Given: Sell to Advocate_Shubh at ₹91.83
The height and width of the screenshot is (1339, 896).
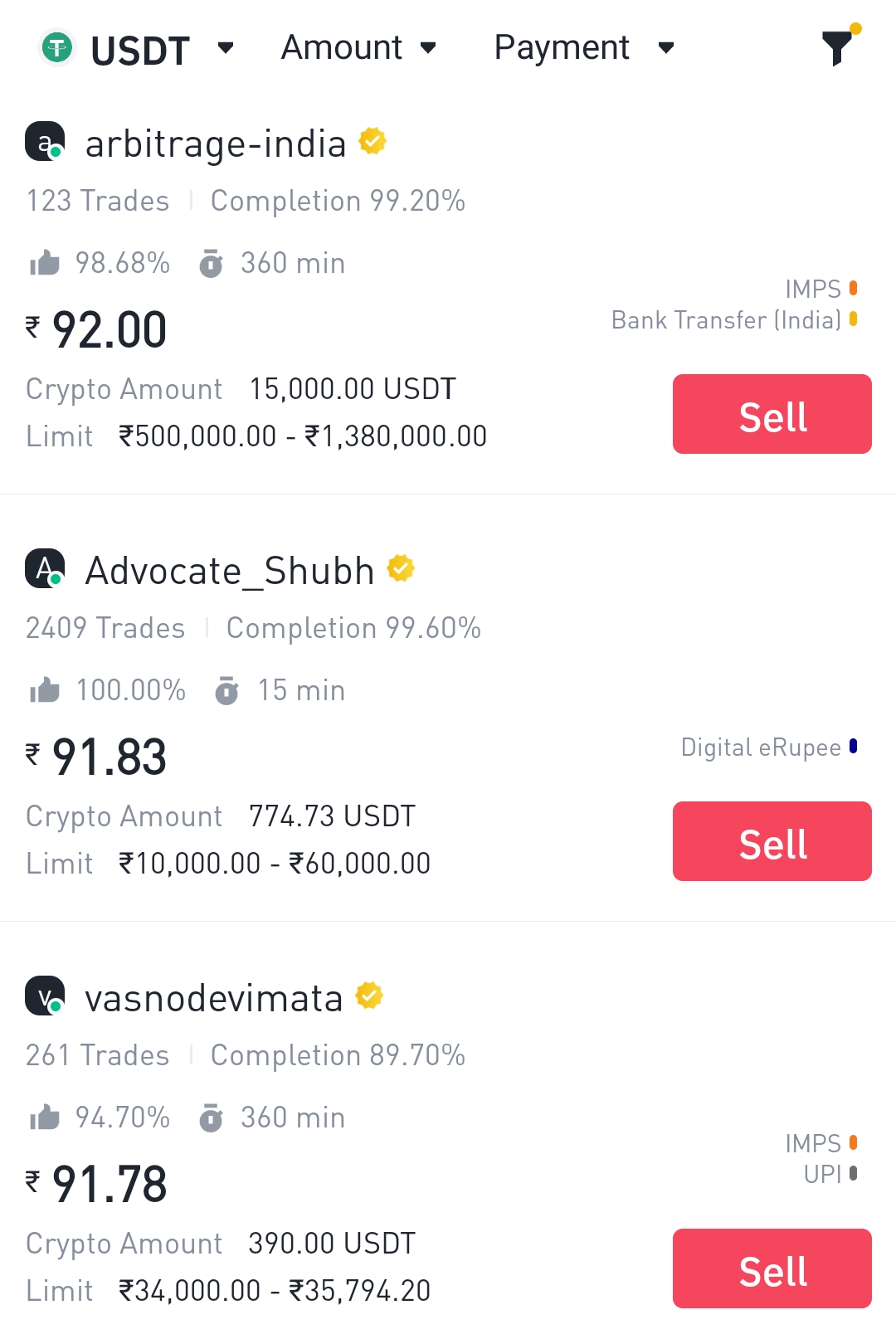Looking at the screenshot, I should (772, 841).
